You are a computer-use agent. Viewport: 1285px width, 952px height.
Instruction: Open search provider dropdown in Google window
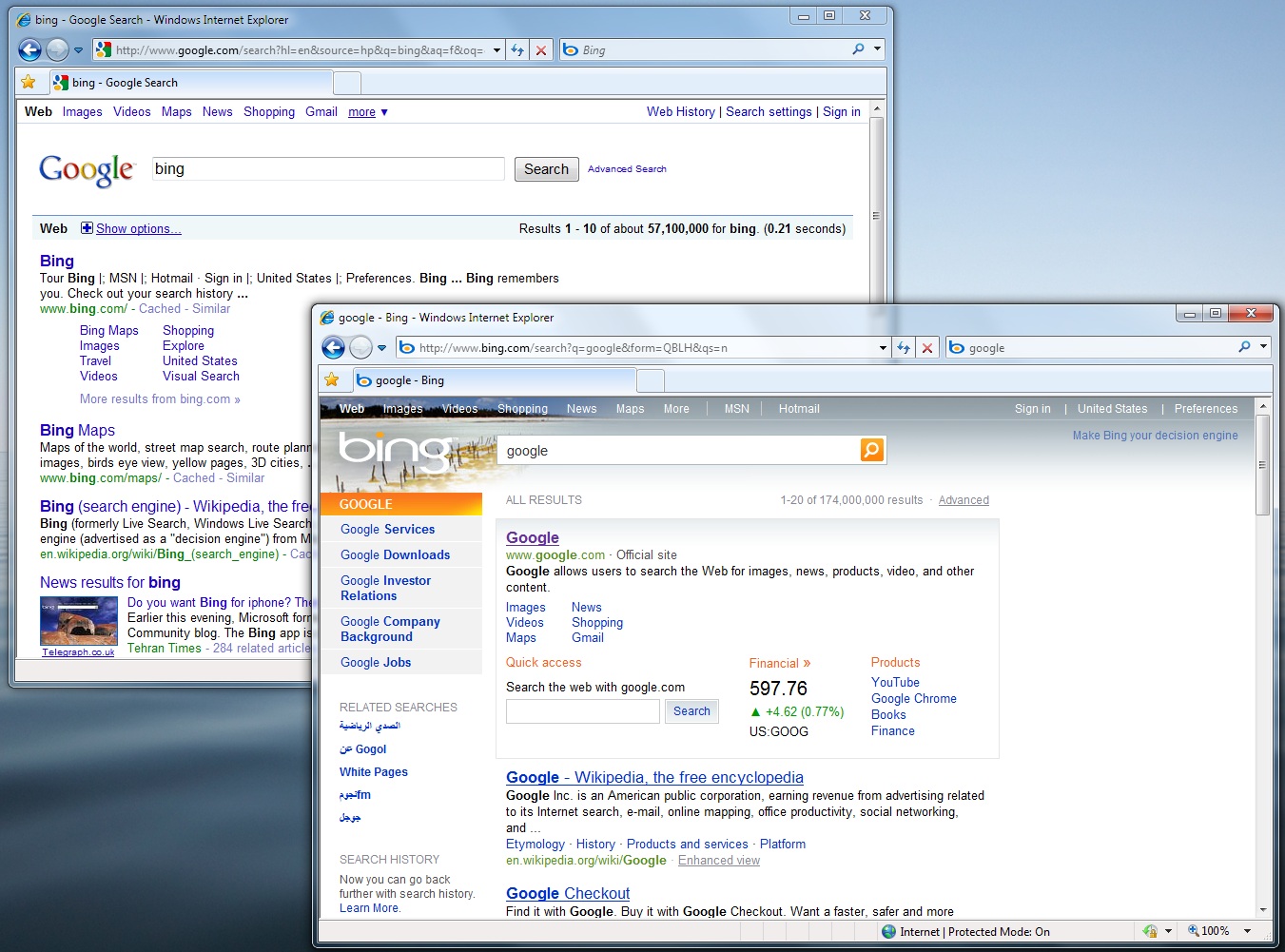coord(877,49)
